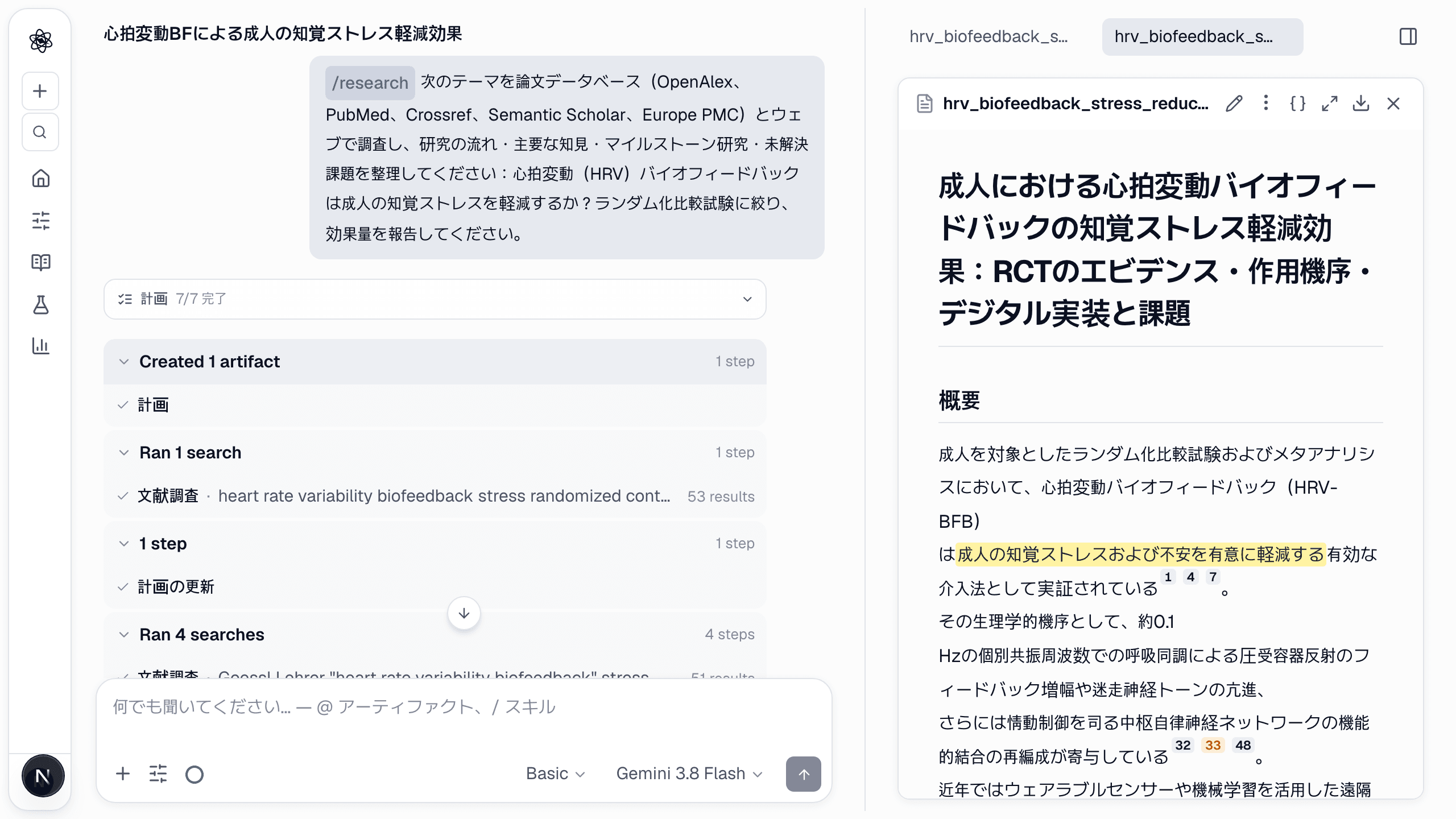Open the Gemini 3.8 Flash model dropdown

coord(689,773)
